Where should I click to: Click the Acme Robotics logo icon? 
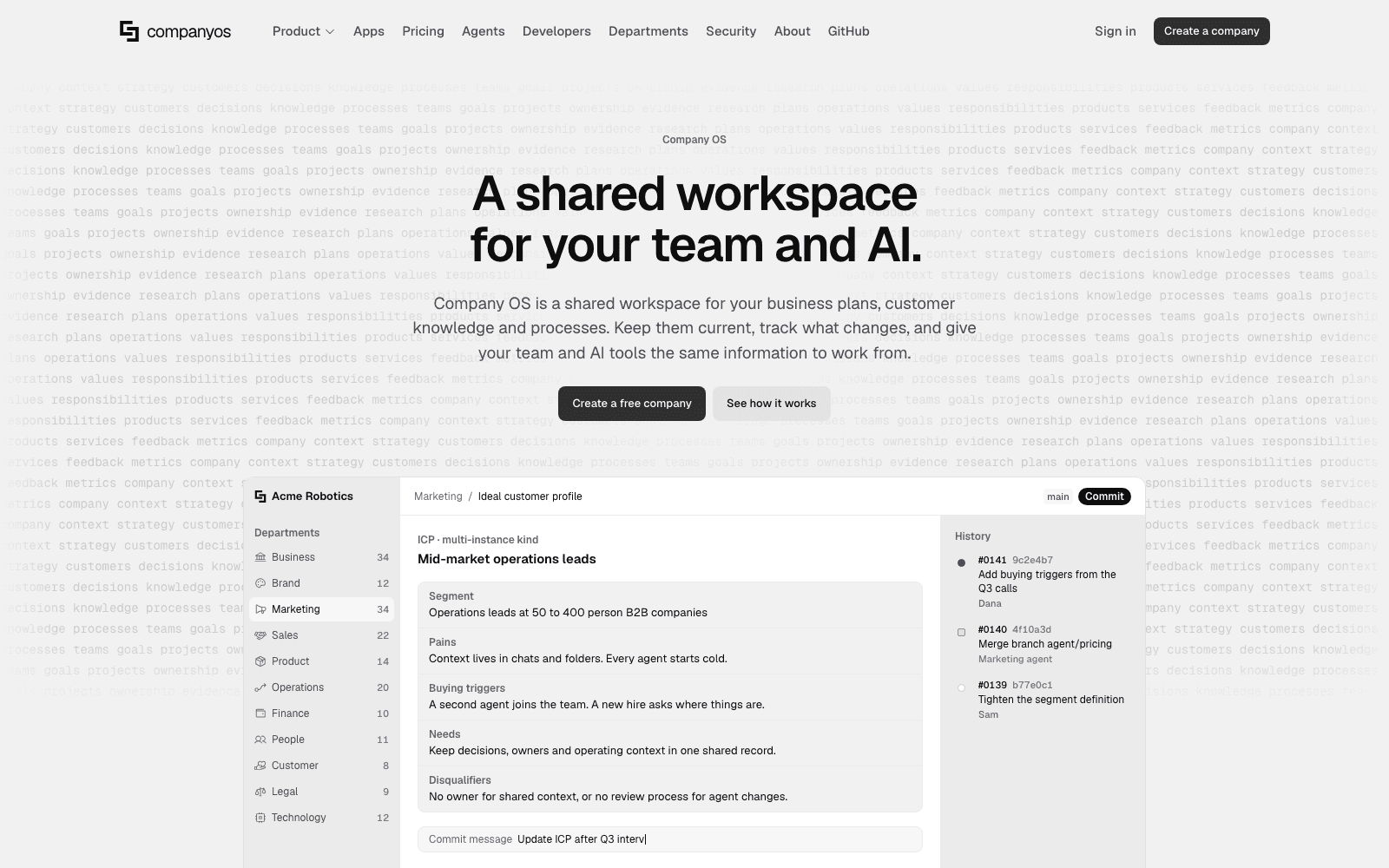[260, 496]
